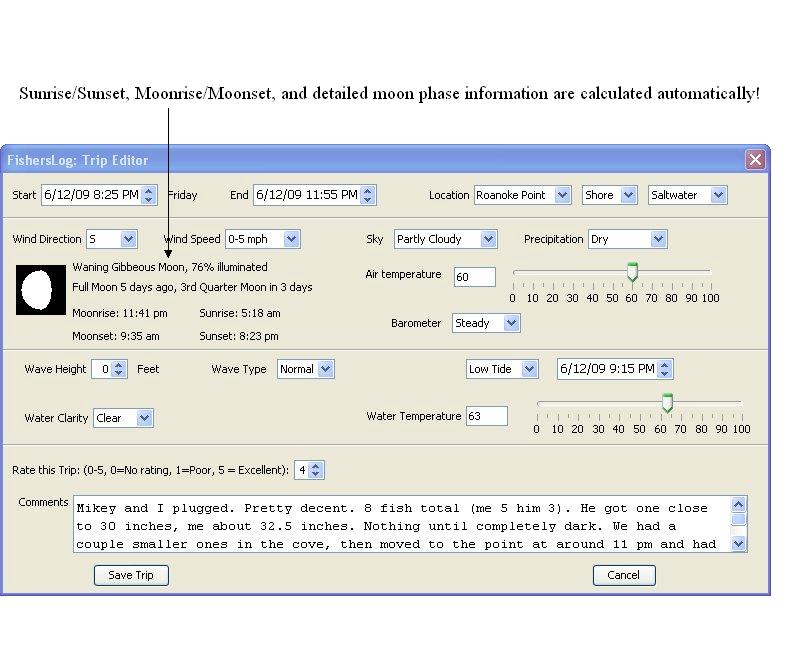The image size is (792, 648).
Task: Expand the Sky condition dropdown
Action: [445, 239]
